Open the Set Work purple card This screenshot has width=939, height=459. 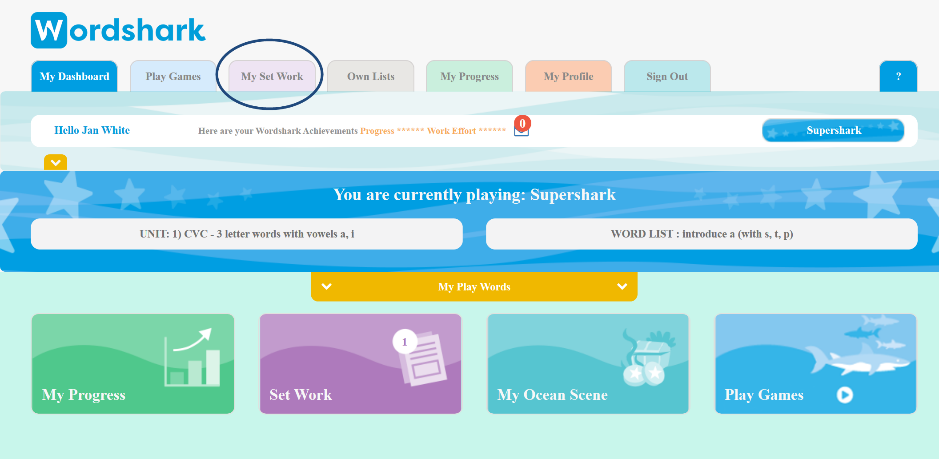(x=361, y=364)
